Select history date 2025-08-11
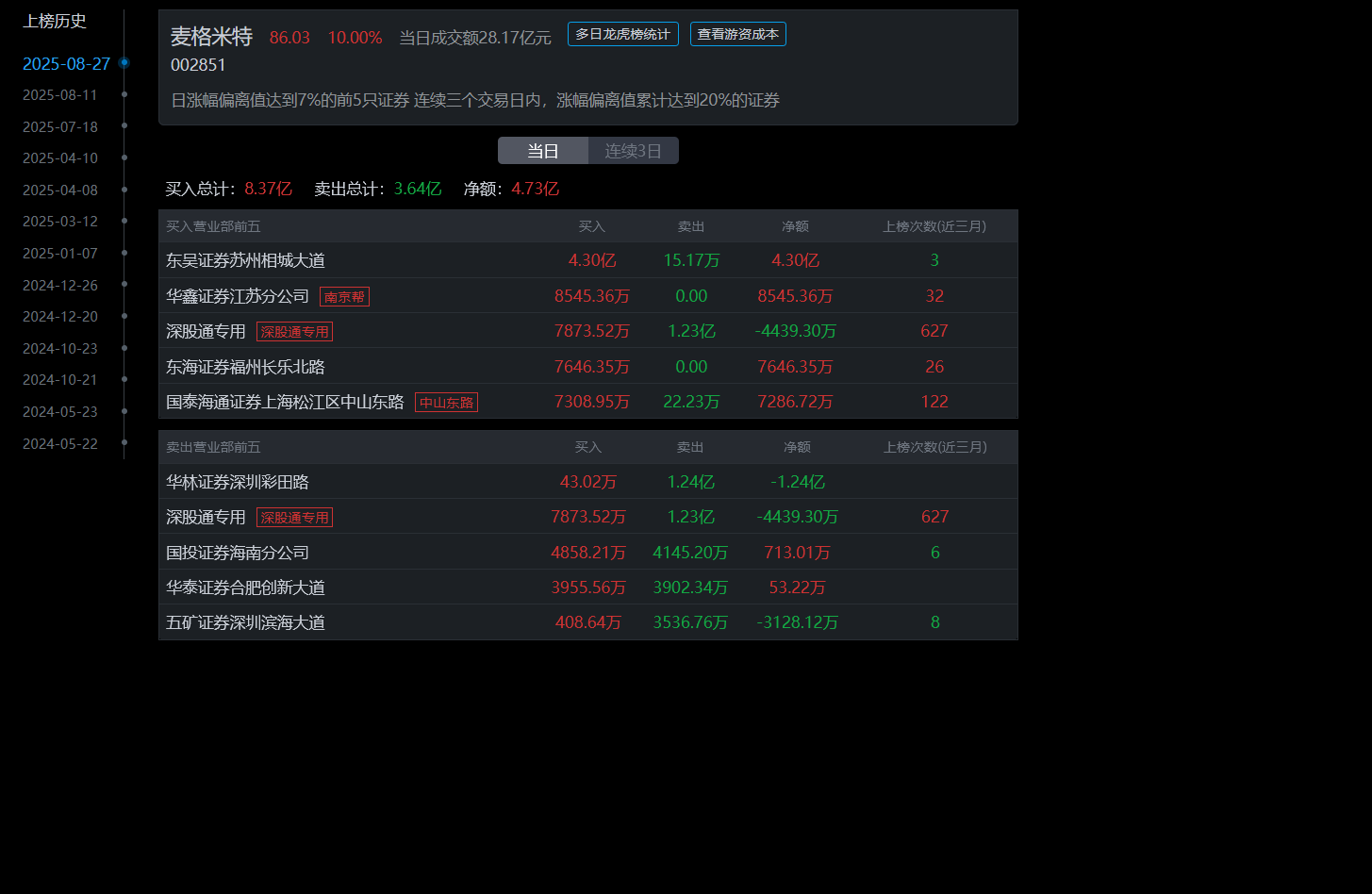Image resolution: width=1372 pixels, height=894 pixels. click(x=60, y=95)
